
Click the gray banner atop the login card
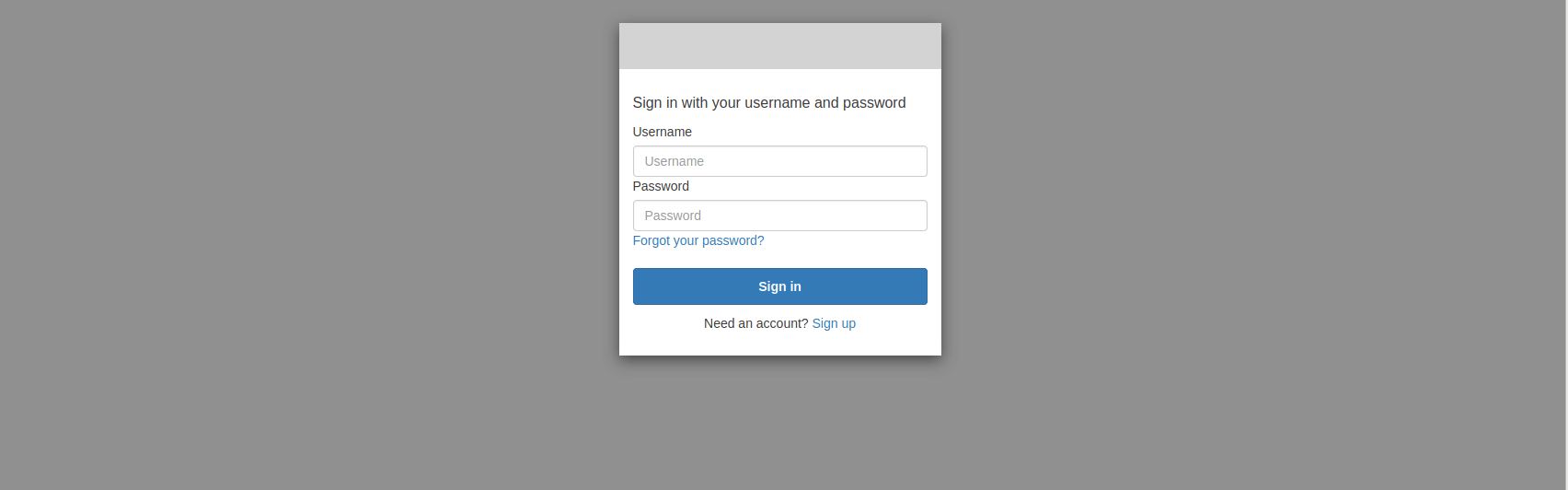[779, 46]
